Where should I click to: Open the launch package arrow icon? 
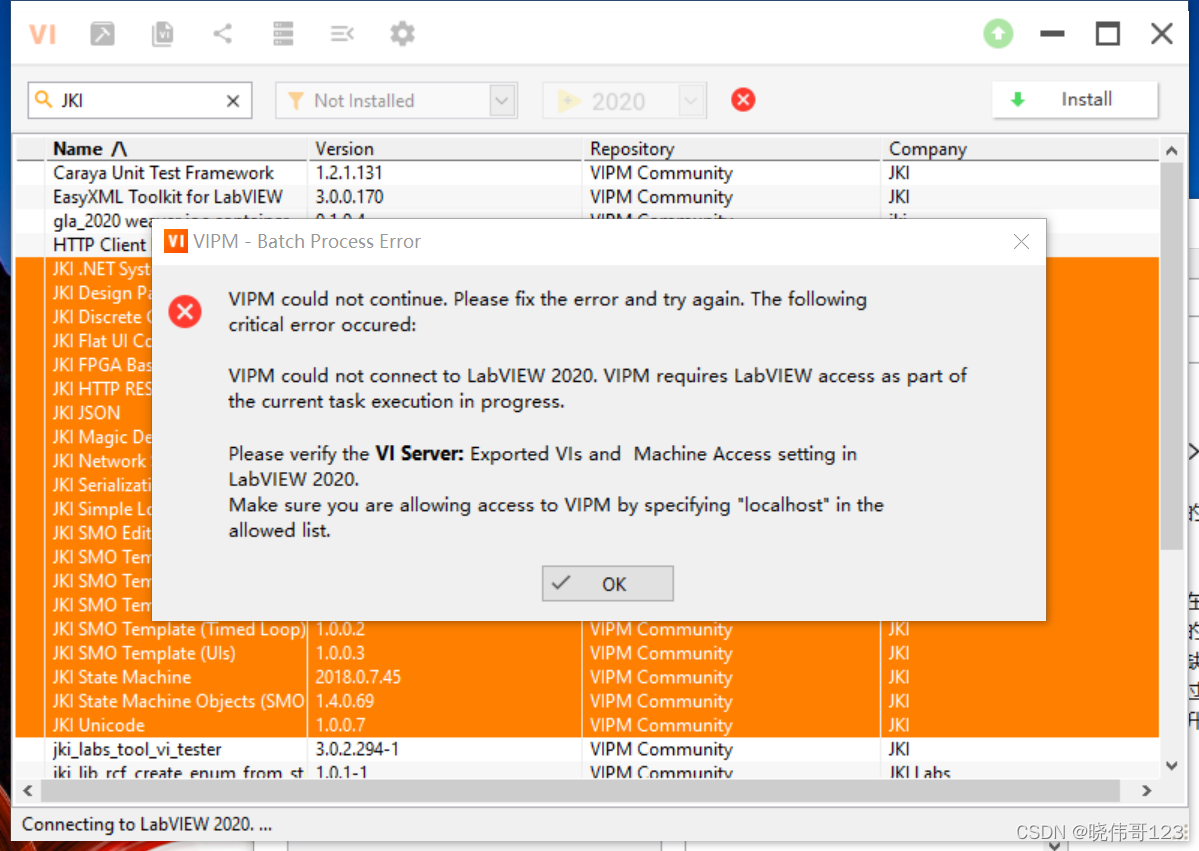pyautogui.click(x=102, y=34)
